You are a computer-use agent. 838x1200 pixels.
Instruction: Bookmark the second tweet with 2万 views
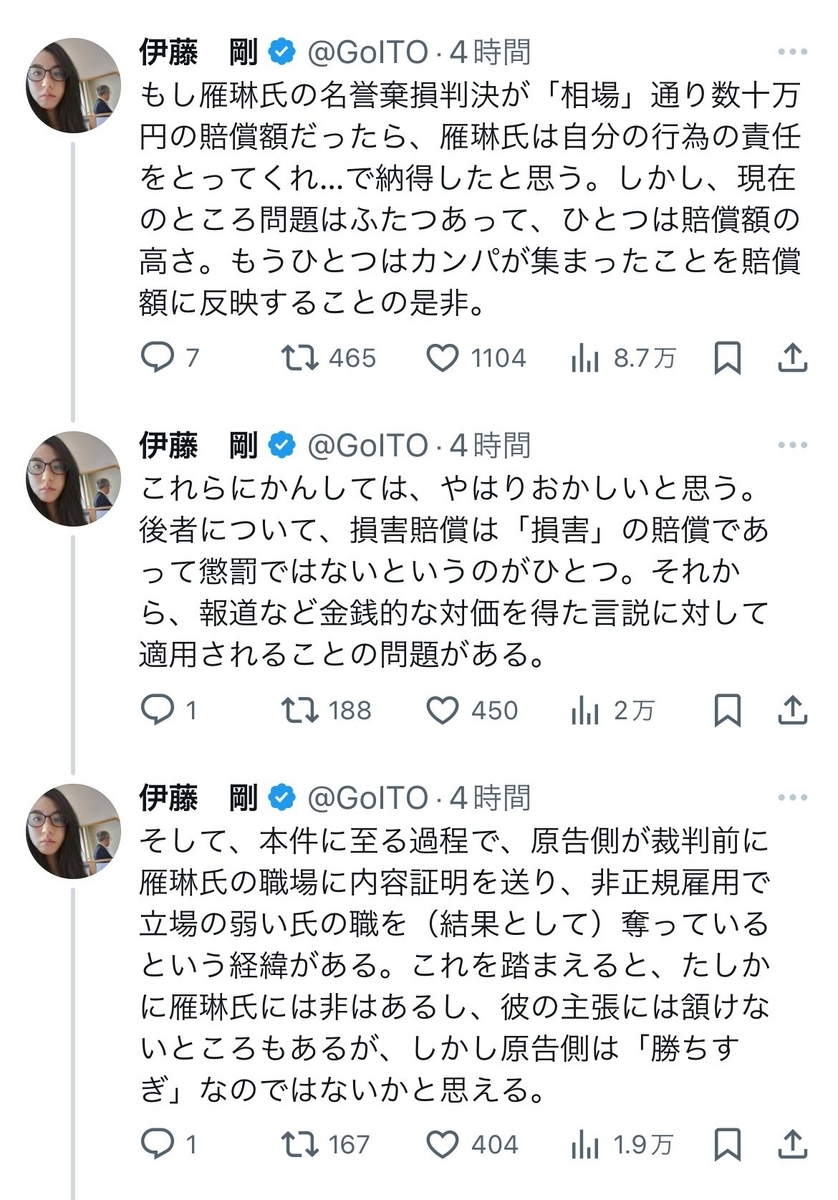[x=727, y=710]
